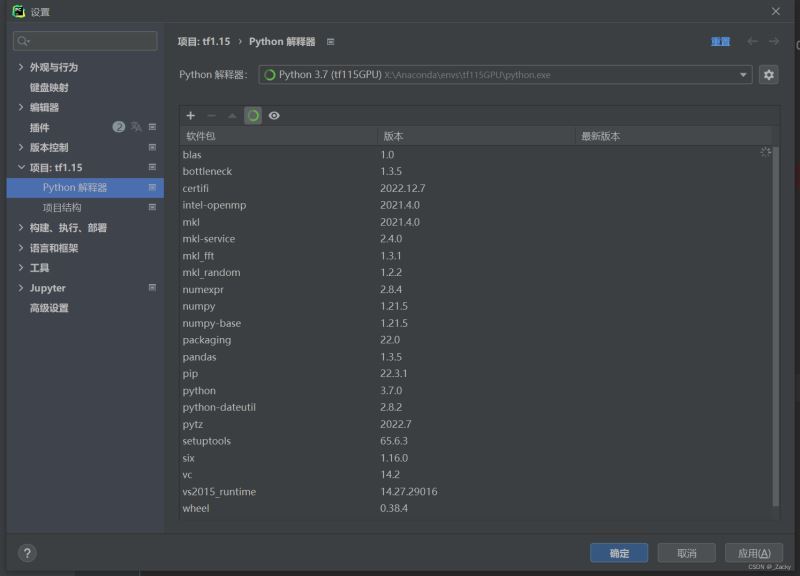Select the blas package row
This screenshot has width=800, height=576.
coord(476,155)
